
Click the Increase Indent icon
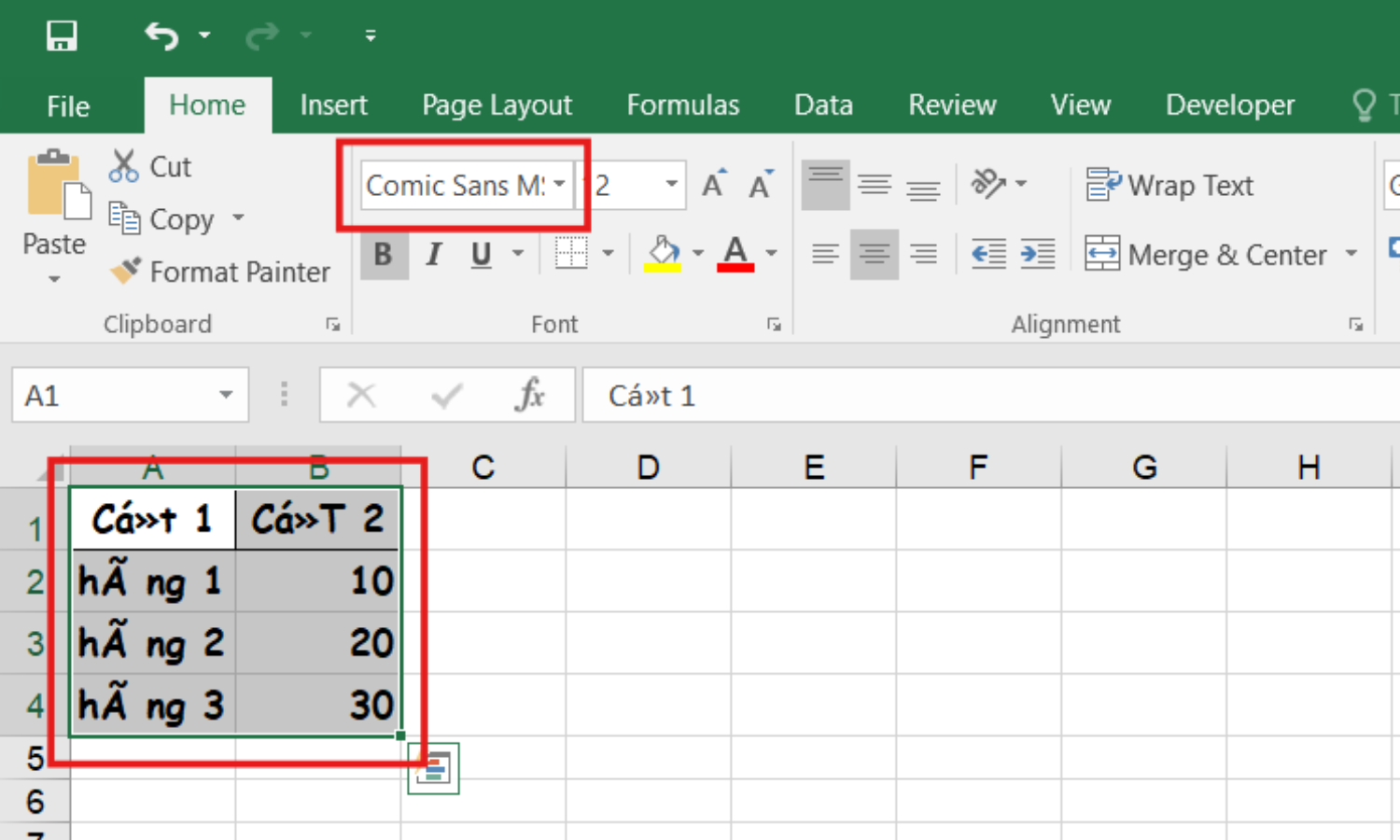pyautogui.click(x=1037, y=253)
